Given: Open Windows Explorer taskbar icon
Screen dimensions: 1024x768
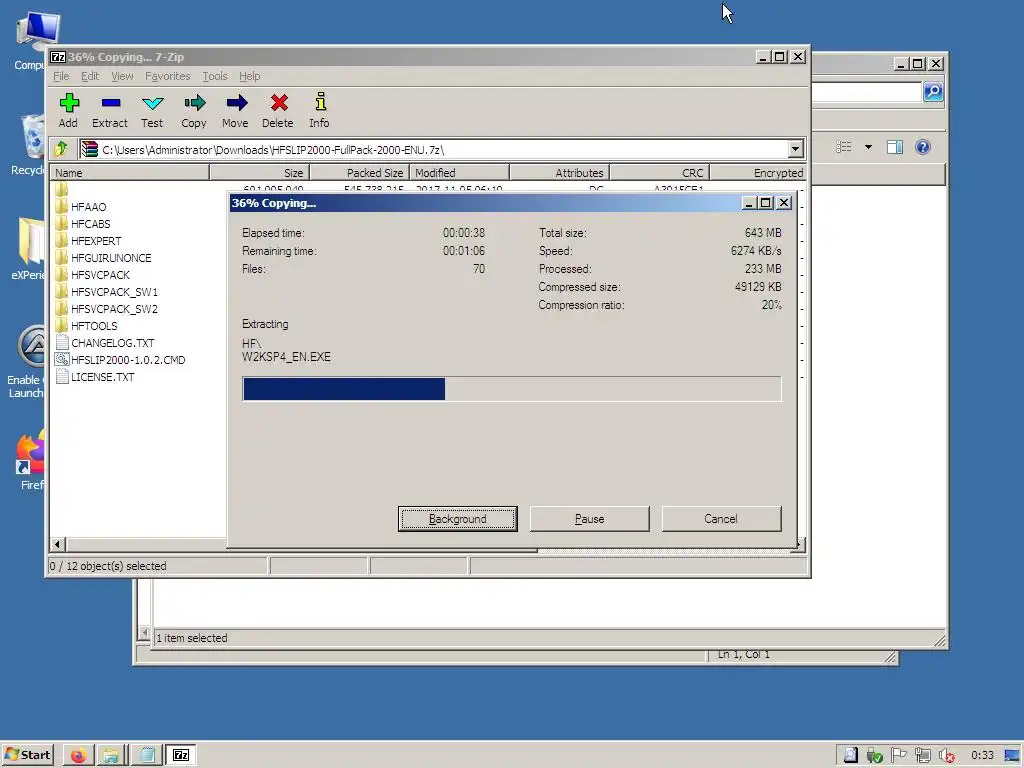Looking at the screenshot, I should coord(111,756).
